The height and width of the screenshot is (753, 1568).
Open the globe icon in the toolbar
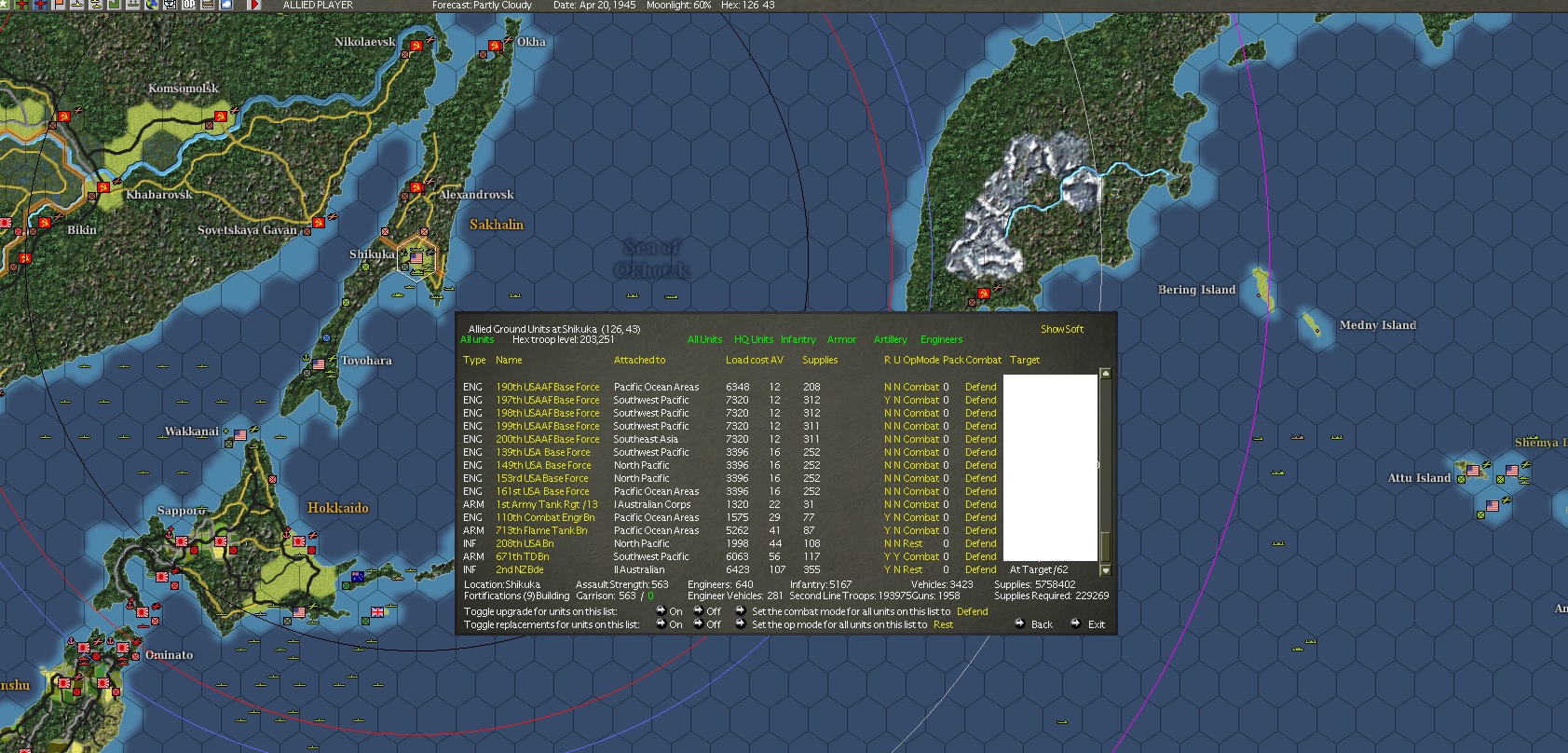pyautogui.click(x=151, y=5)
